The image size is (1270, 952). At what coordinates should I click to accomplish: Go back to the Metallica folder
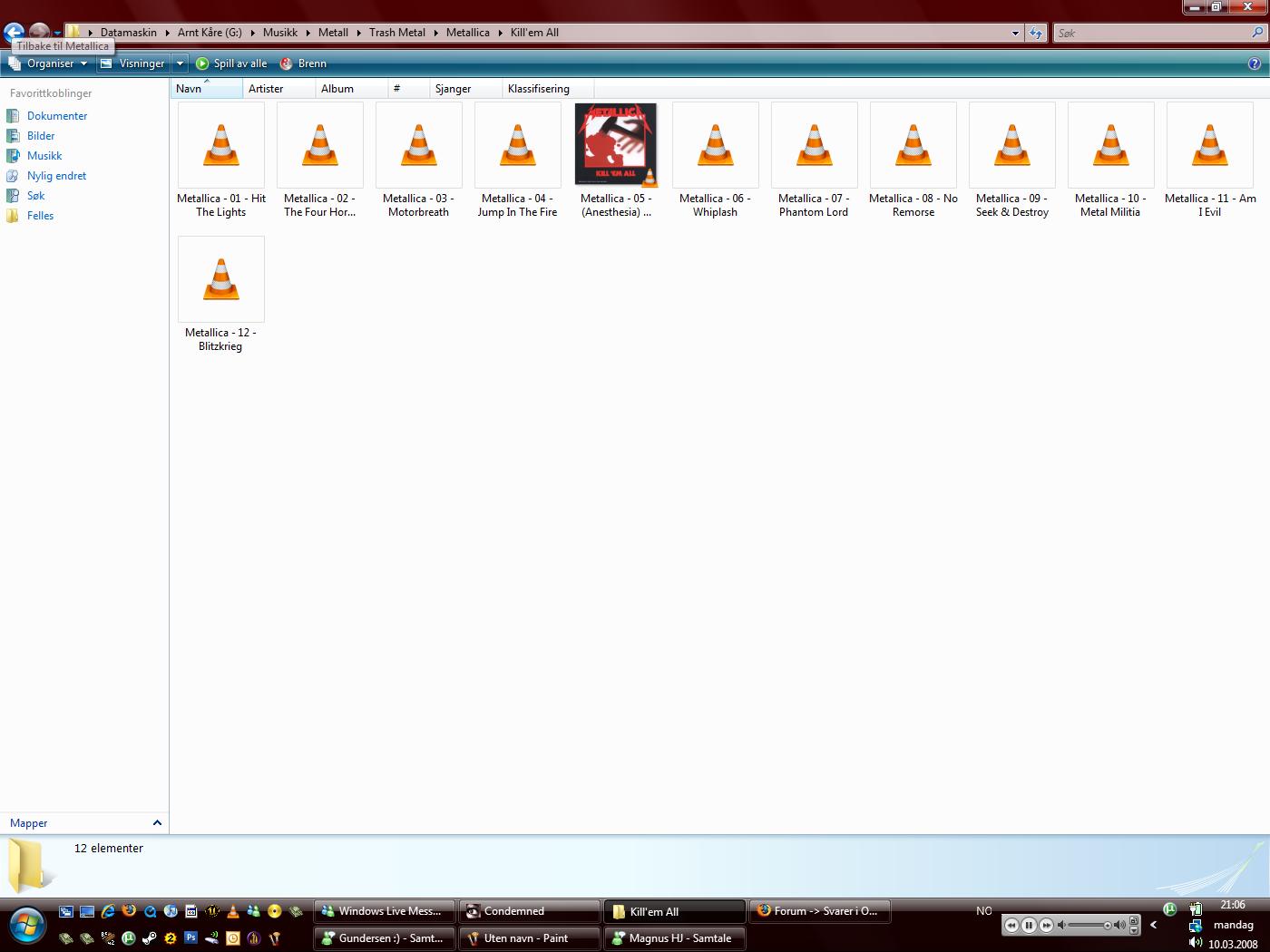coord(14,33)
